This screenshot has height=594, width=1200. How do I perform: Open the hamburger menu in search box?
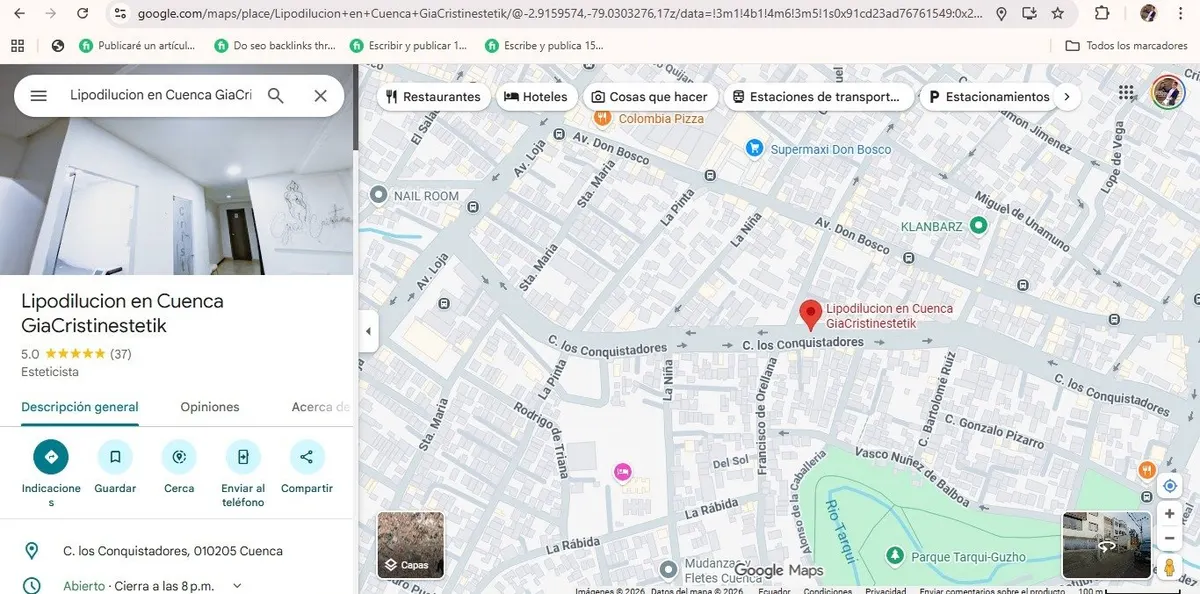[x=38, y=96]
